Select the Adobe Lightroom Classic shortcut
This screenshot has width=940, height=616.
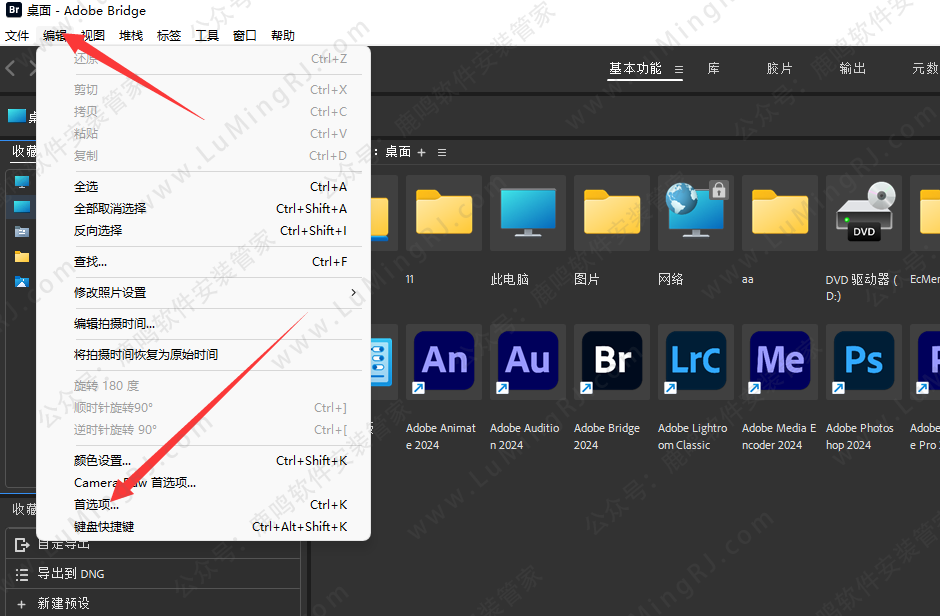point(696,360)
